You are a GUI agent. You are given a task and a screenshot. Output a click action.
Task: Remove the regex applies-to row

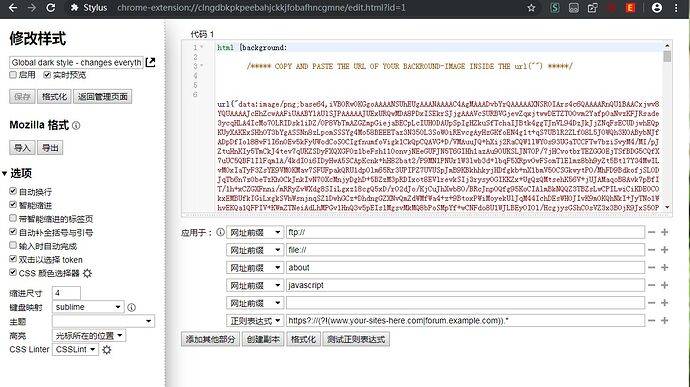pos(651,321)
